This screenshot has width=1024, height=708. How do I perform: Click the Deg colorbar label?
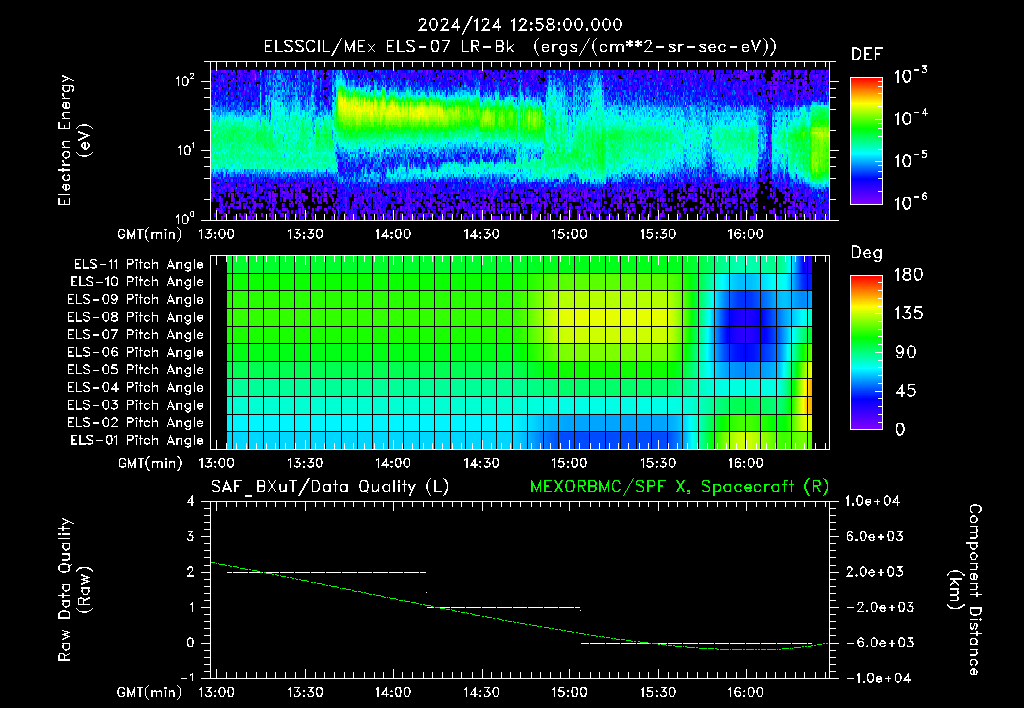(x=867, y=253)
